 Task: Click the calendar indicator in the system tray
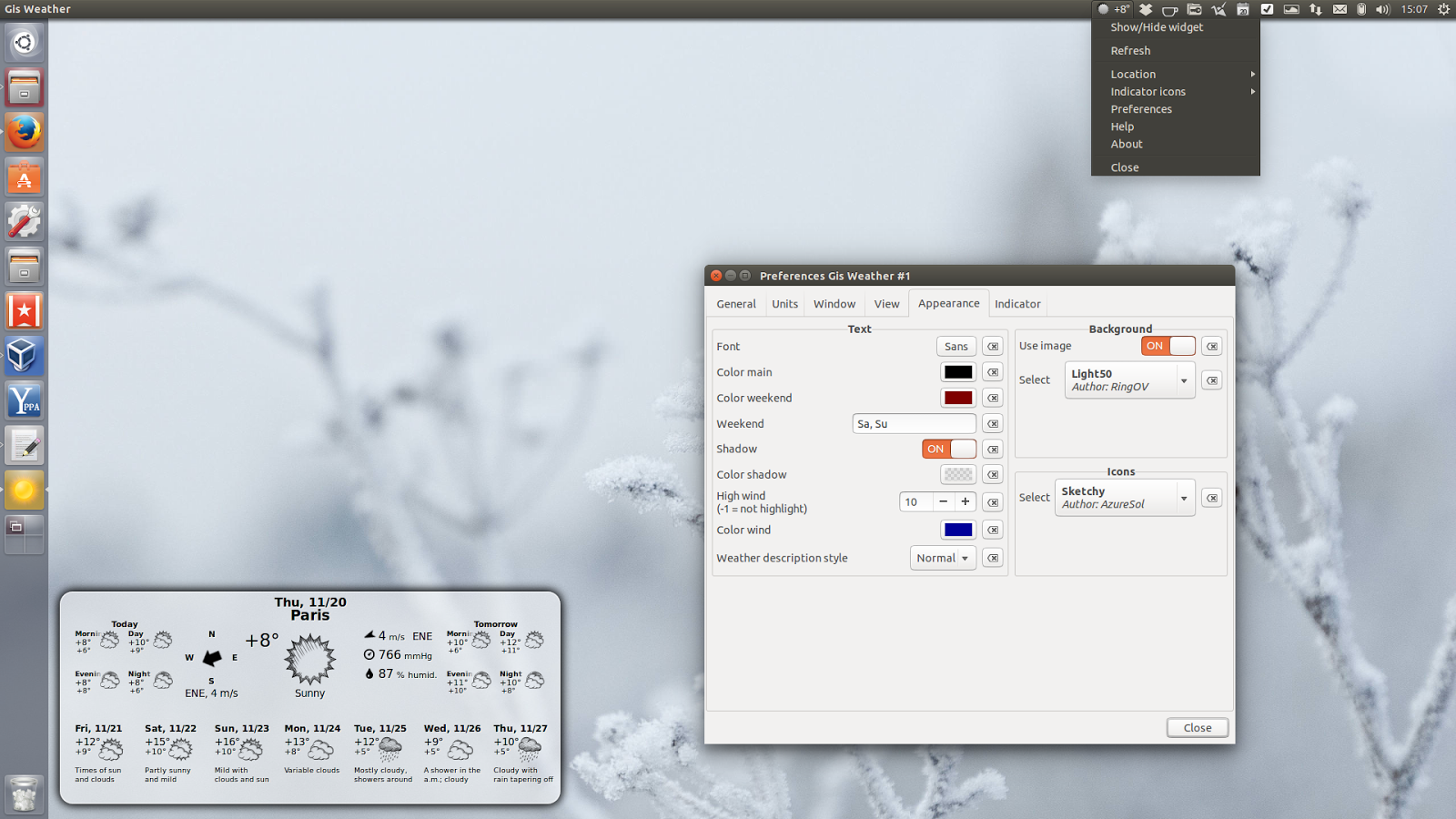tap(1244, 9)
